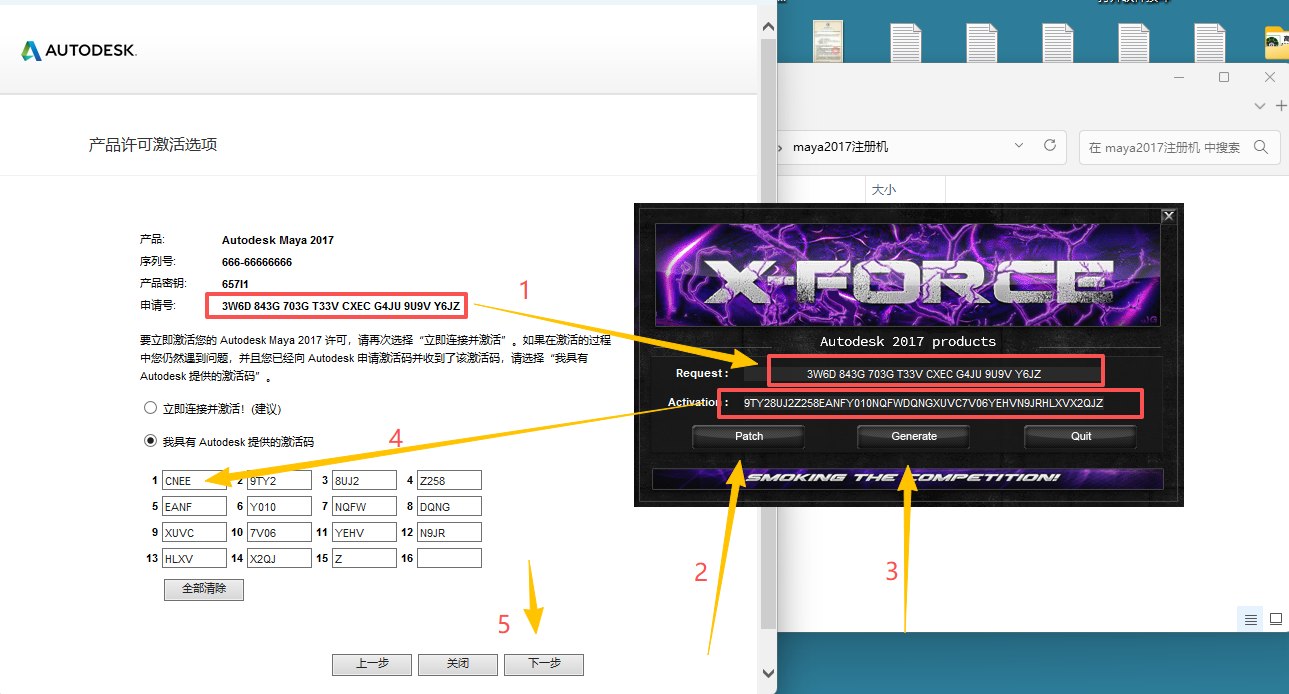The height and width of the screenshot is (694, 1289).
Task: Click the search magnifier icon in Explorer
Action: pos(1262,146)
